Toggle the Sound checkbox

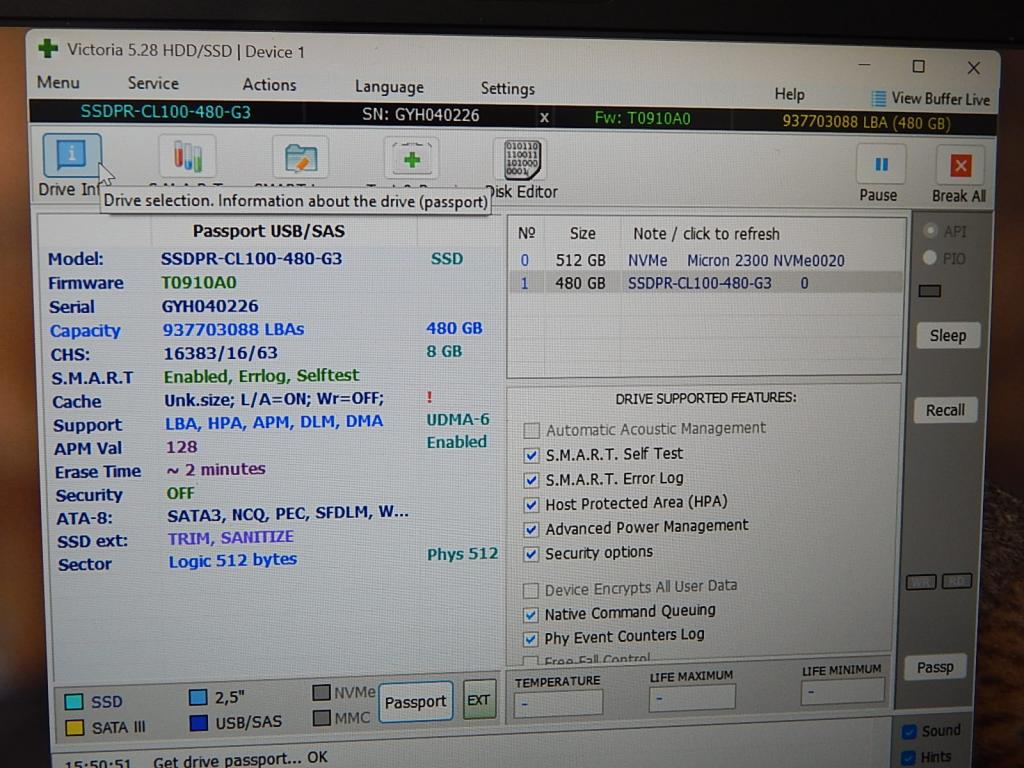[x=909, y=731]
